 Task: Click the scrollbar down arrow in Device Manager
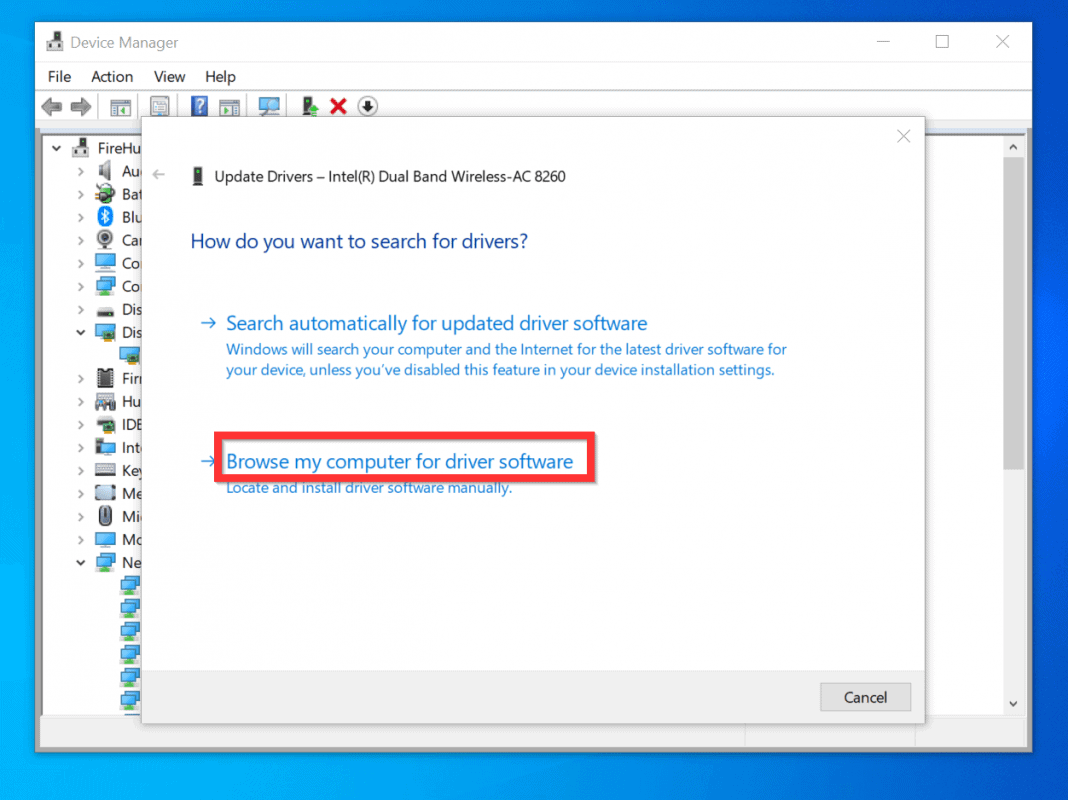click(x=1013, y=703)
